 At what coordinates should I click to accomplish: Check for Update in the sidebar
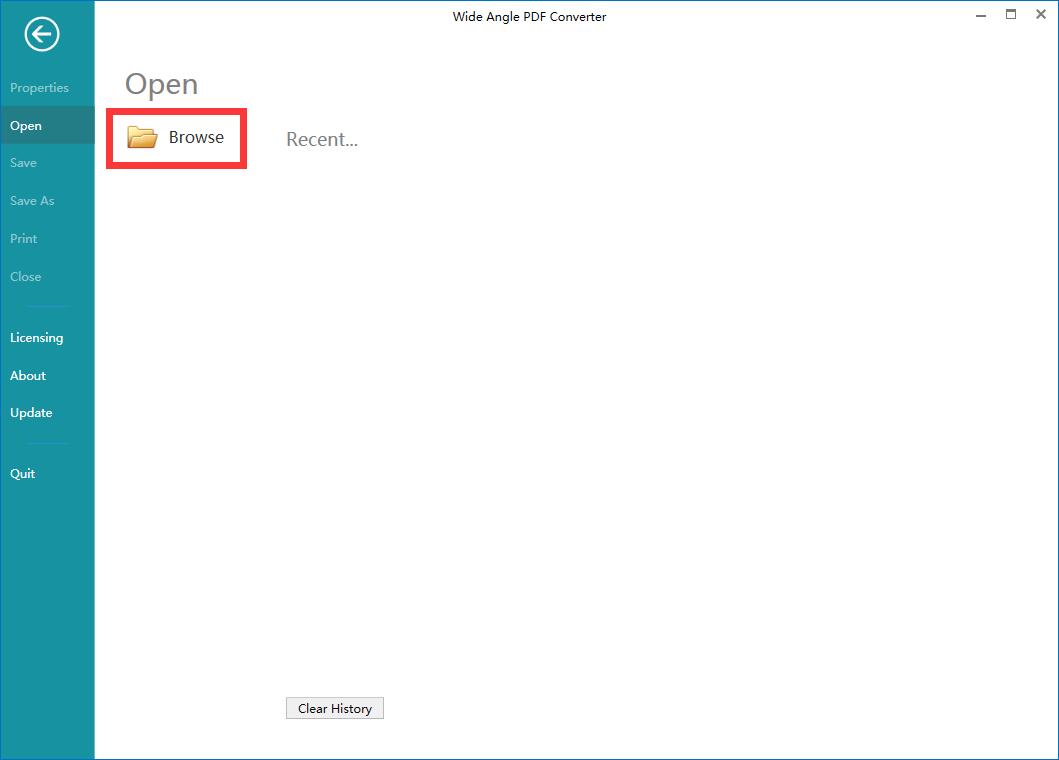tap(31, 413)
